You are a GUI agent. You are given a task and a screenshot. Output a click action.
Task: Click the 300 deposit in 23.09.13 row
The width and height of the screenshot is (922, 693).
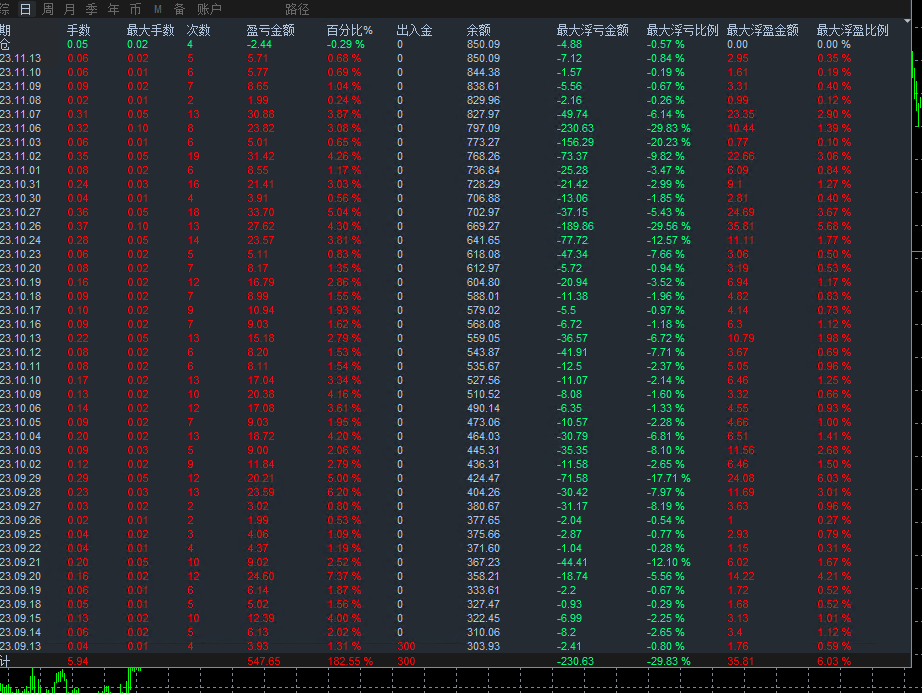pyautogui.click(x=406, y=647)
